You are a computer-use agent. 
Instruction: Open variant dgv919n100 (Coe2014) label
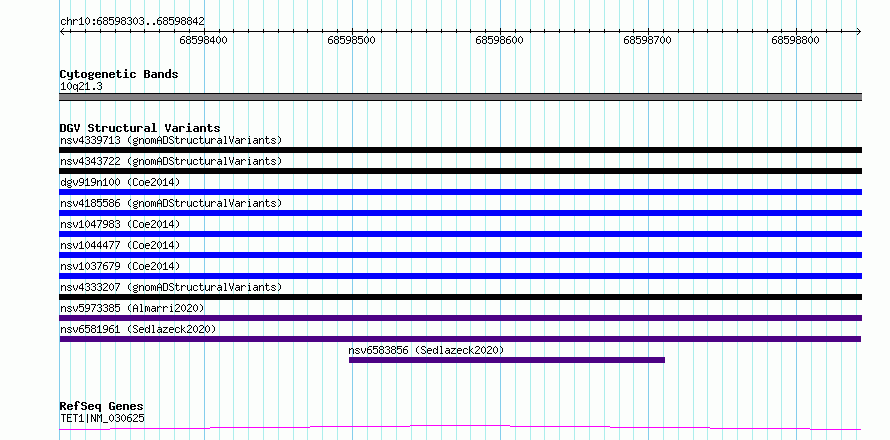120,182
